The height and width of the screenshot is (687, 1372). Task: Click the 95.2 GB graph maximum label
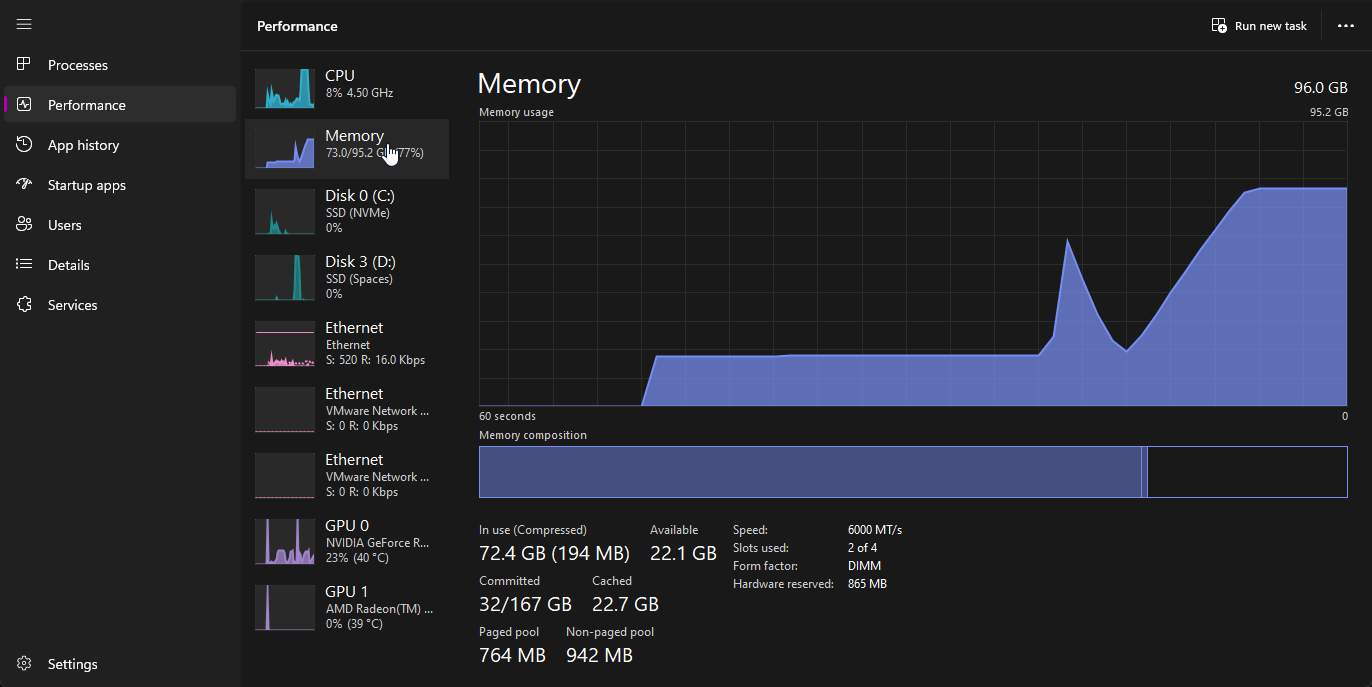click(1329, 112)
